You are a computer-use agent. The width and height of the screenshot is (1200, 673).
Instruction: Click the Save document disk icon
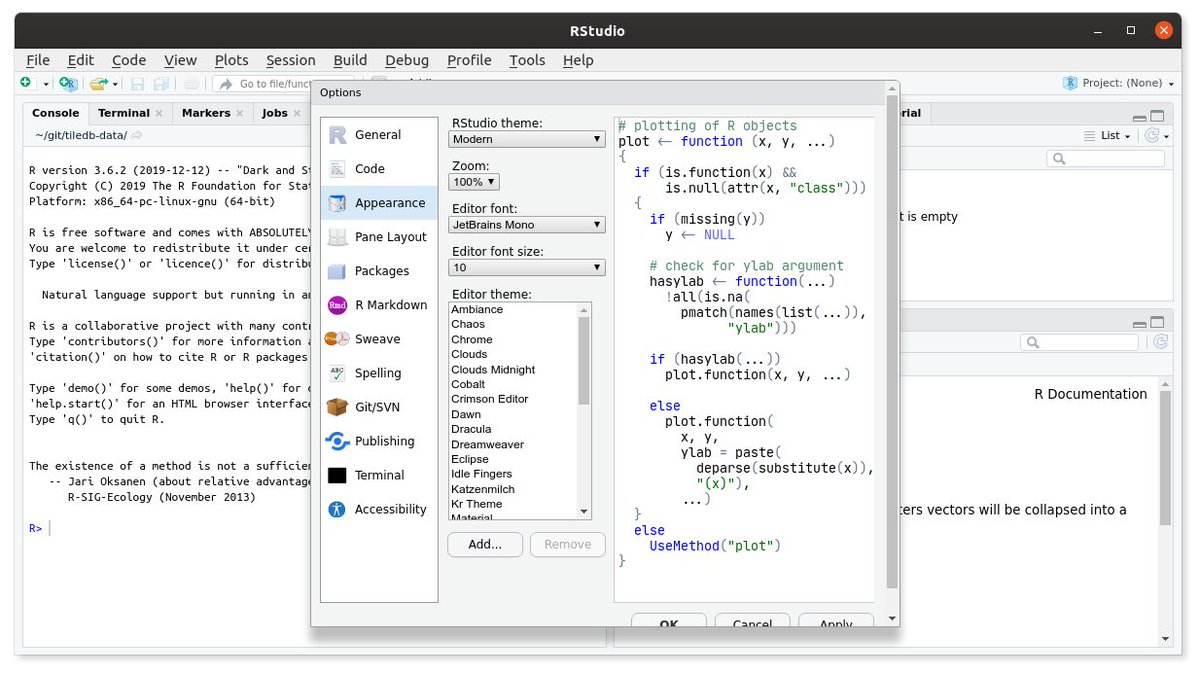point(137,84)
